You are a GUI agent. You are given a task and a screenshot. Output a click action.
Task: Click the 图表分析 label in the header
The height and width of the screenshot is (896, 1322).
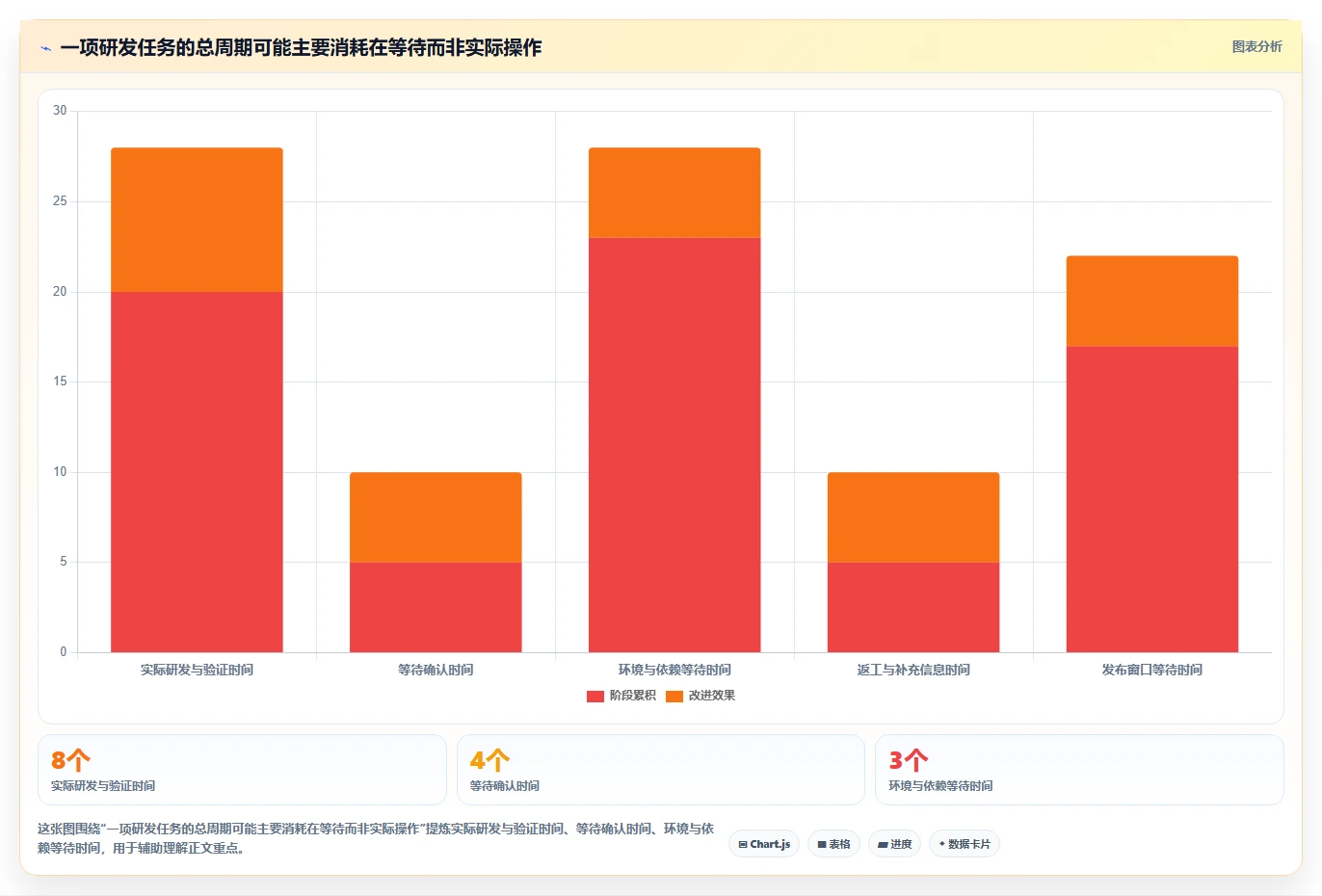[1256, 46]
